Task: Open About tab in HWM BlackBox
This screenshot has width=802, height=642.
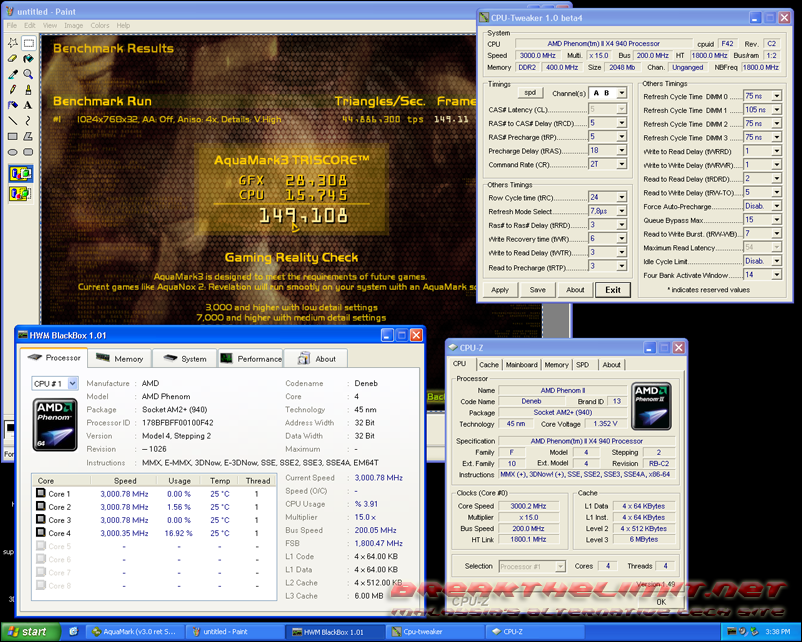Action: click(x=316, y=359)
